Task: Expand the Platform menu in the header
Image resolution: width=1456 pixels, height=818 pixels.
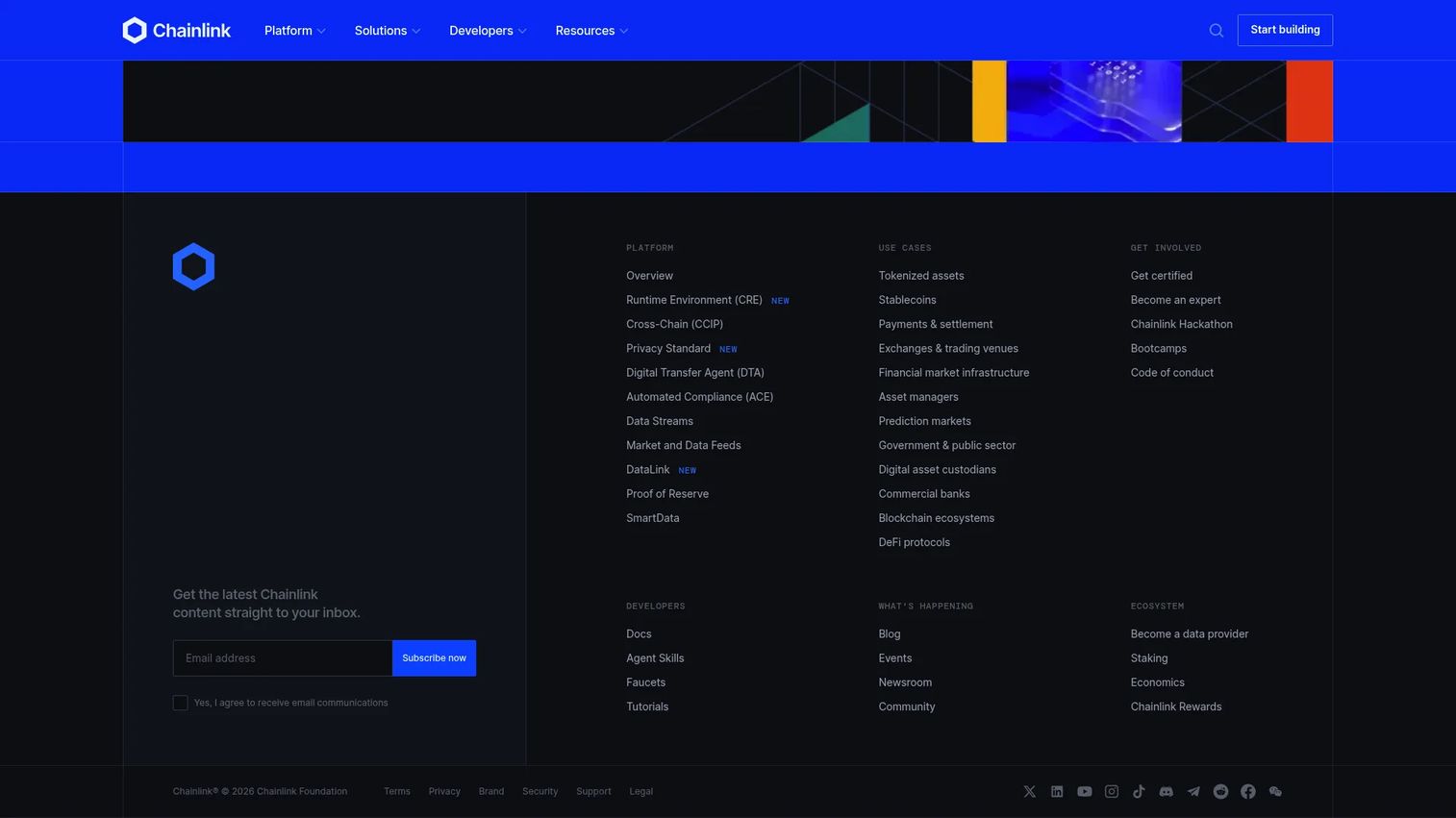Action: point(295,31)
